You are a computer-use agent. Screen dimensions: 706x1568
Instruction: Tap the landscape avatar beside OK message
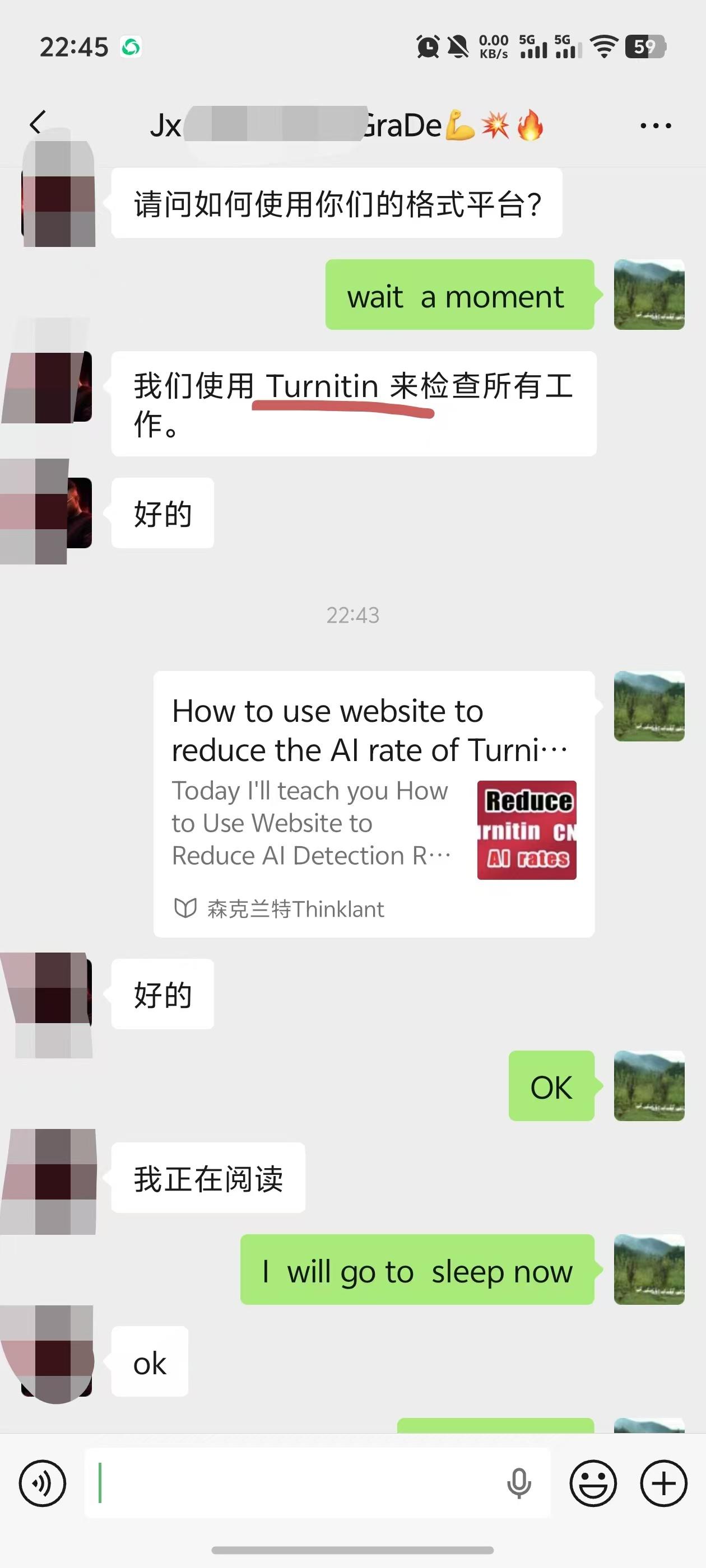(x=649, y=1086)
